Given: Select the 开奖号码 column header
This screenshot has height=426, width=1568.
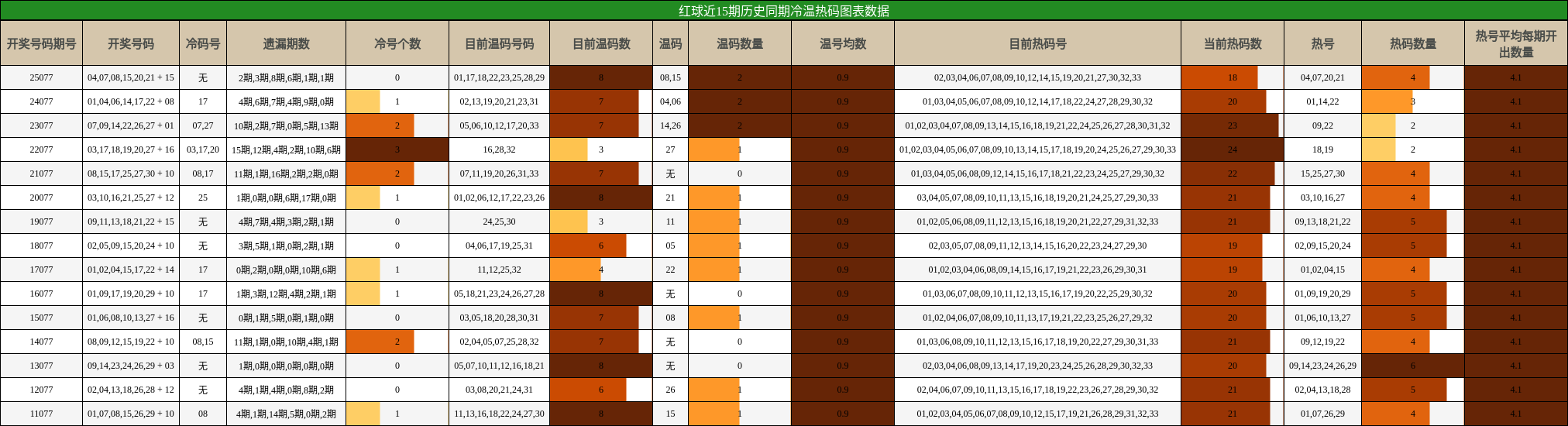Looking at the screenshot, I should (x=131, y=44).
